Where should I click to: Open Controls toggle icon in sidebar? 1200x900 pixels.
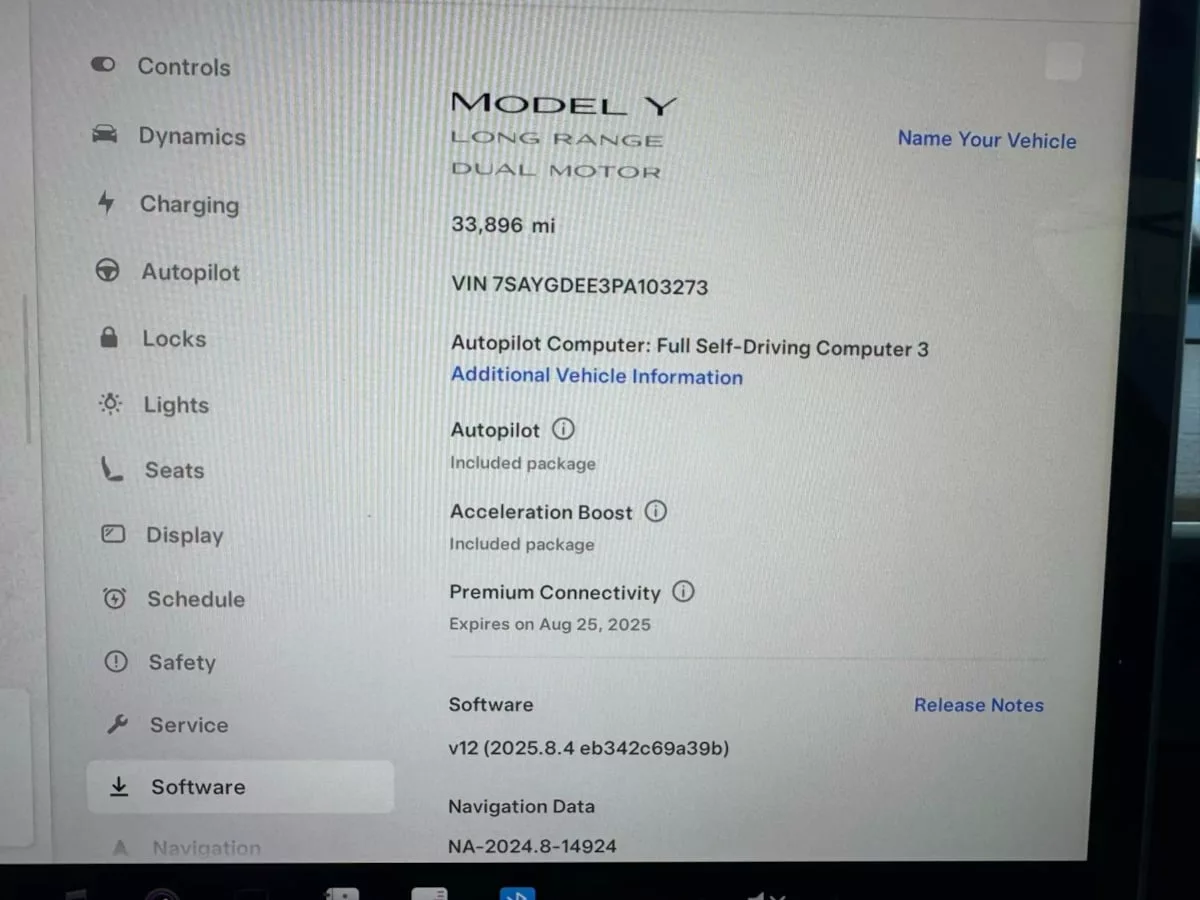[103, 65]
